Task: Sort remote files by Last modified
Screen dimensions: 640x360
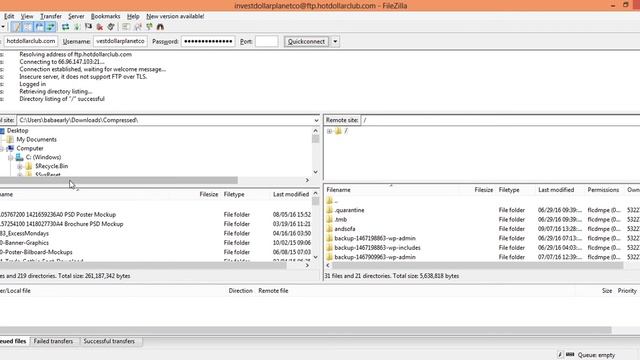Action: (x=556, y=190)
